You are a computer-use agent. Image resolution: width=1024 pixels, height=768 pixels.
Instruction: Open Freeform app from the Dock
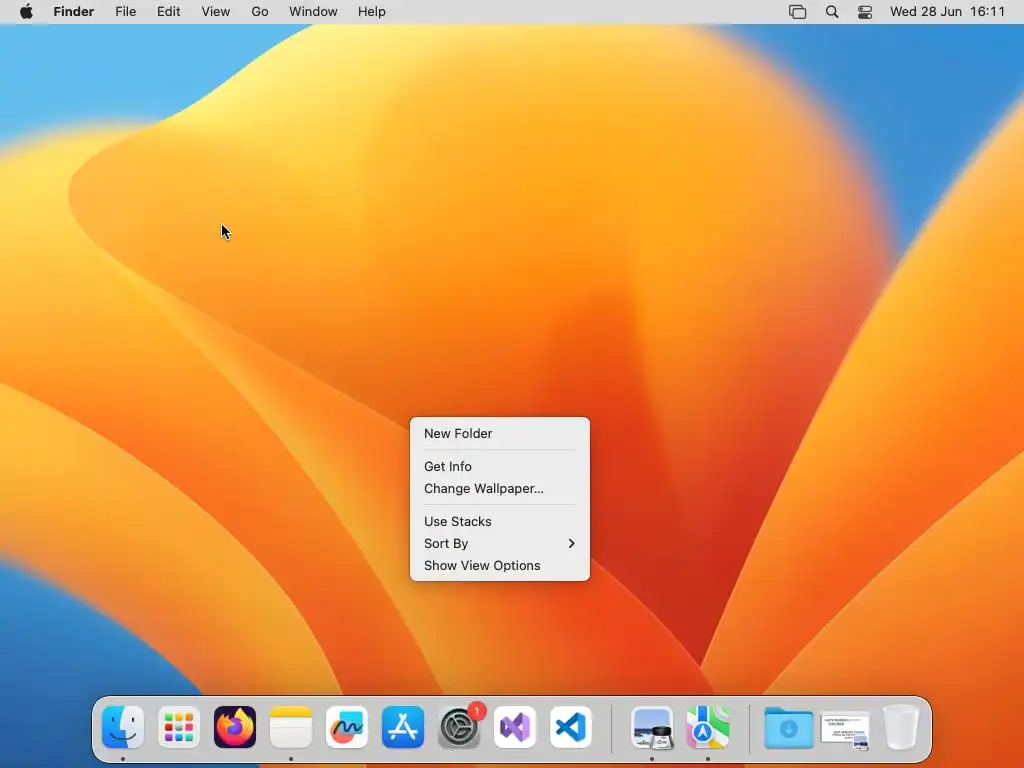(x=347, y=727)
